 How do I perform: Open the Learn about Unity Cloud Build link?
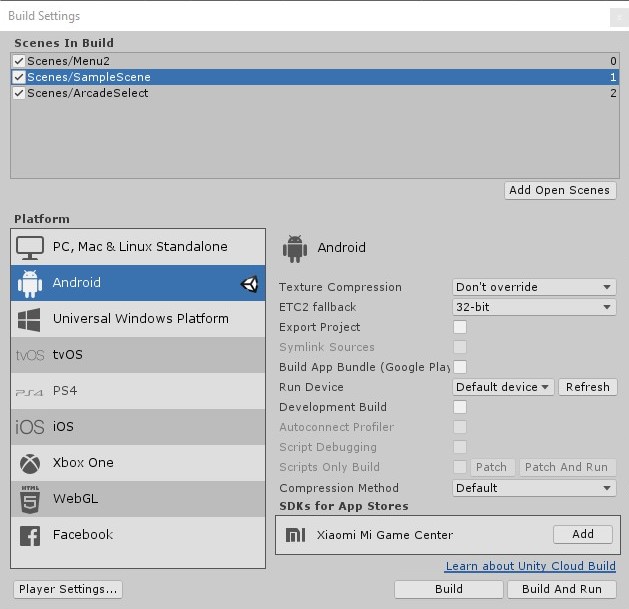coord(530,566)
